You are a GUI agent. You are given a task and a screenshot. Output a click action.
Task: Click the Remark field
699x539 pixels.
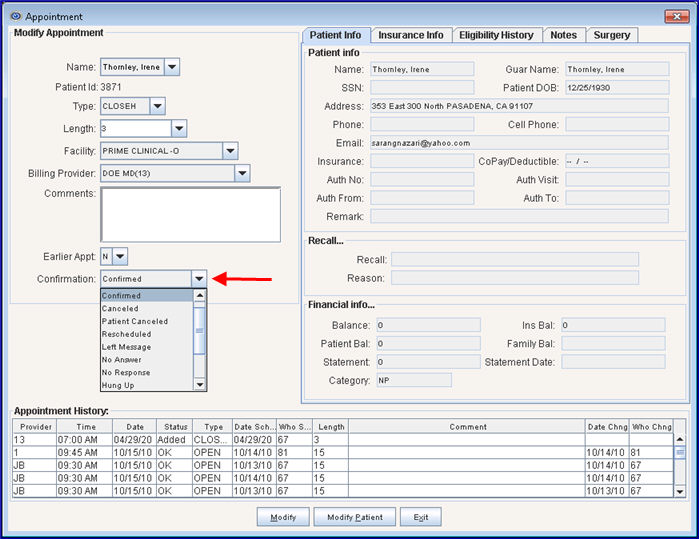[519, 216]
